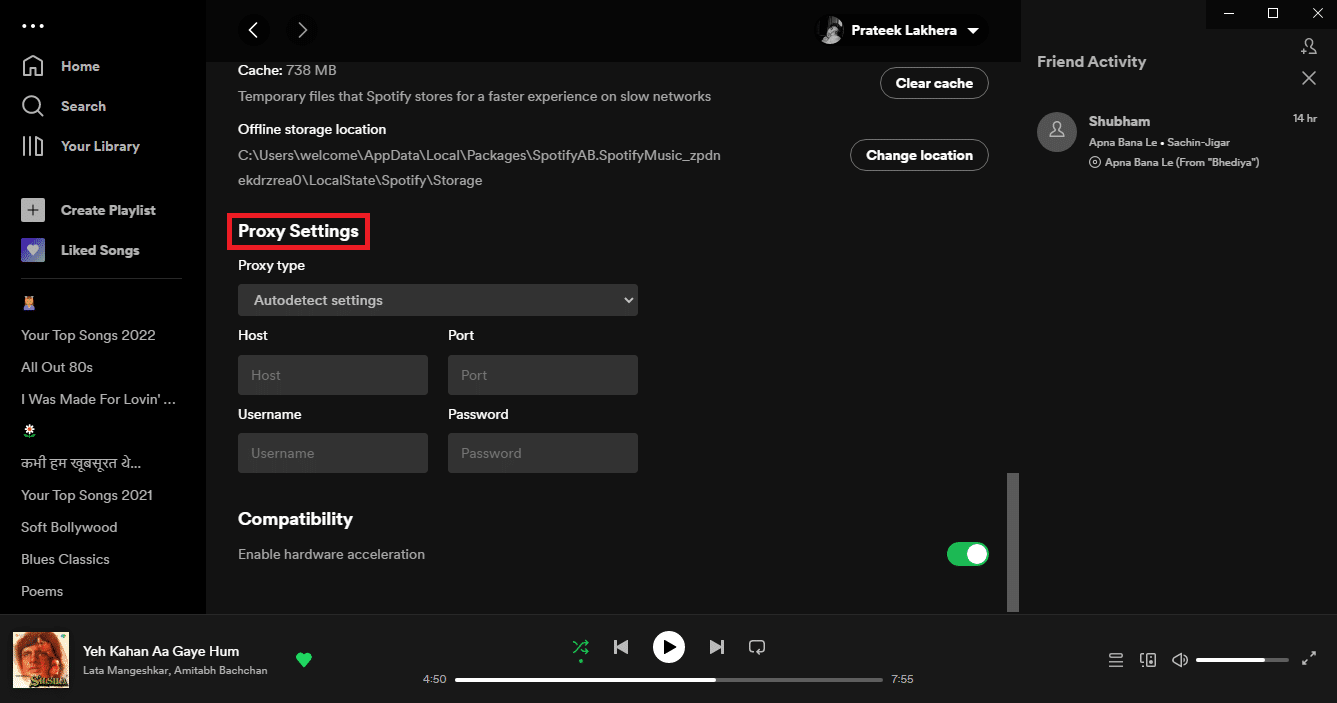The width and height of the screenshot is (1337, 703).
Task: Click song title Yeh Kahan Aa Gaye Hum
Action: click(x=161, y=651)
